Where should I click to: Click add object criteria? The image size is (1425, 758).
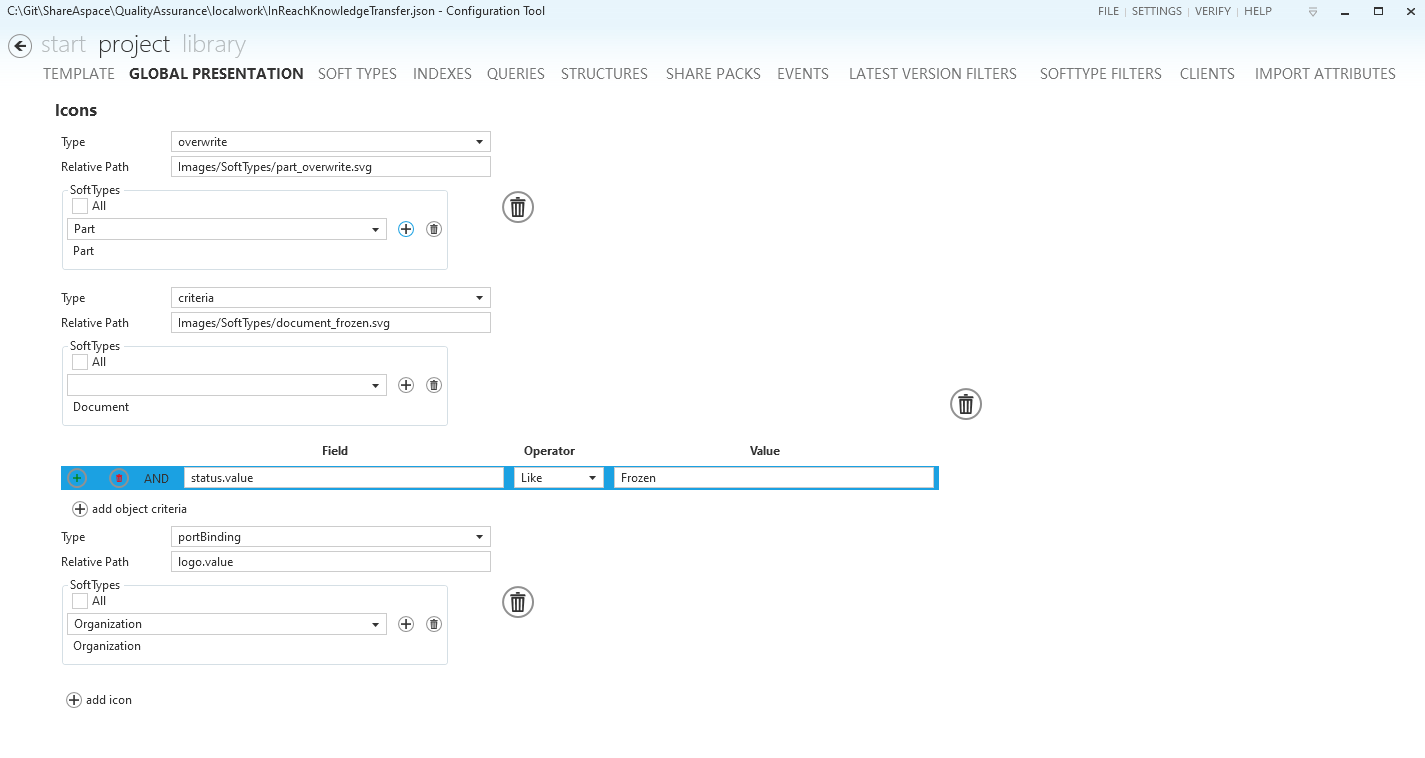(129, 509)
